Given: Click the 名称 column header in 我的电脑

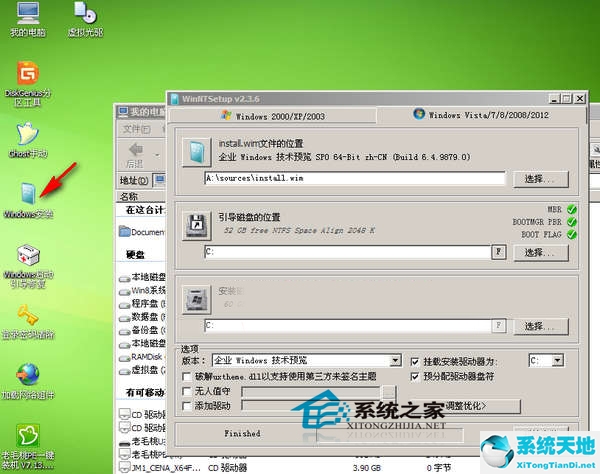Looking at the screenshot, I should click(x=141, y=197).
